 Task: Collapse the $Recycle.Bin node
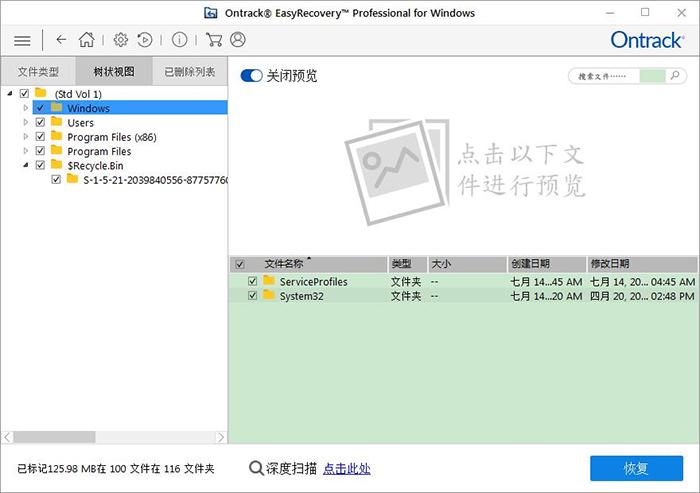(25, 165)
